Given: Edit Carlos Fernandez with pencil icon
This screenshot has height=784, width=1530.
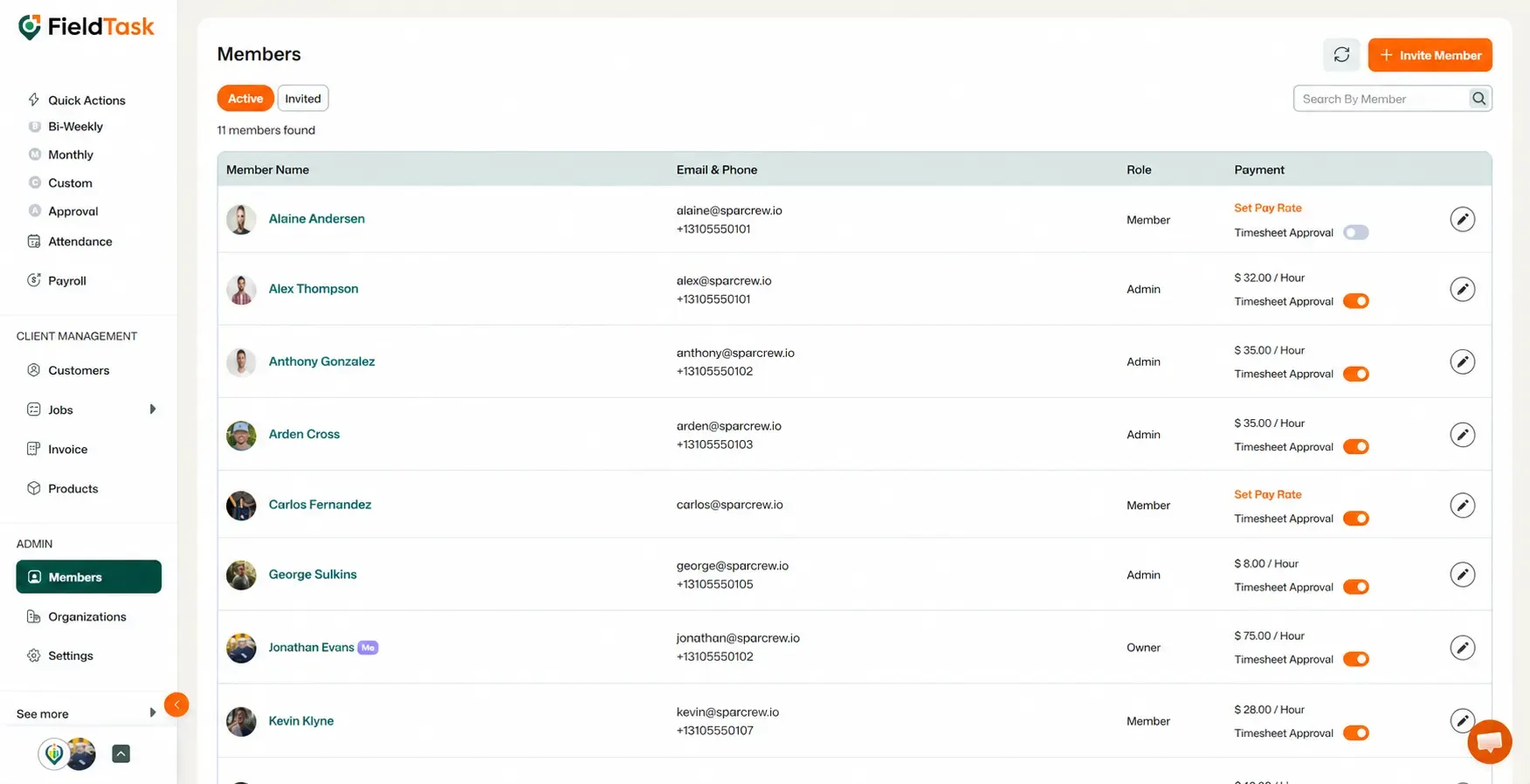Looking at the screenshot, I should pyautogui.click(x=1462, y=505).
